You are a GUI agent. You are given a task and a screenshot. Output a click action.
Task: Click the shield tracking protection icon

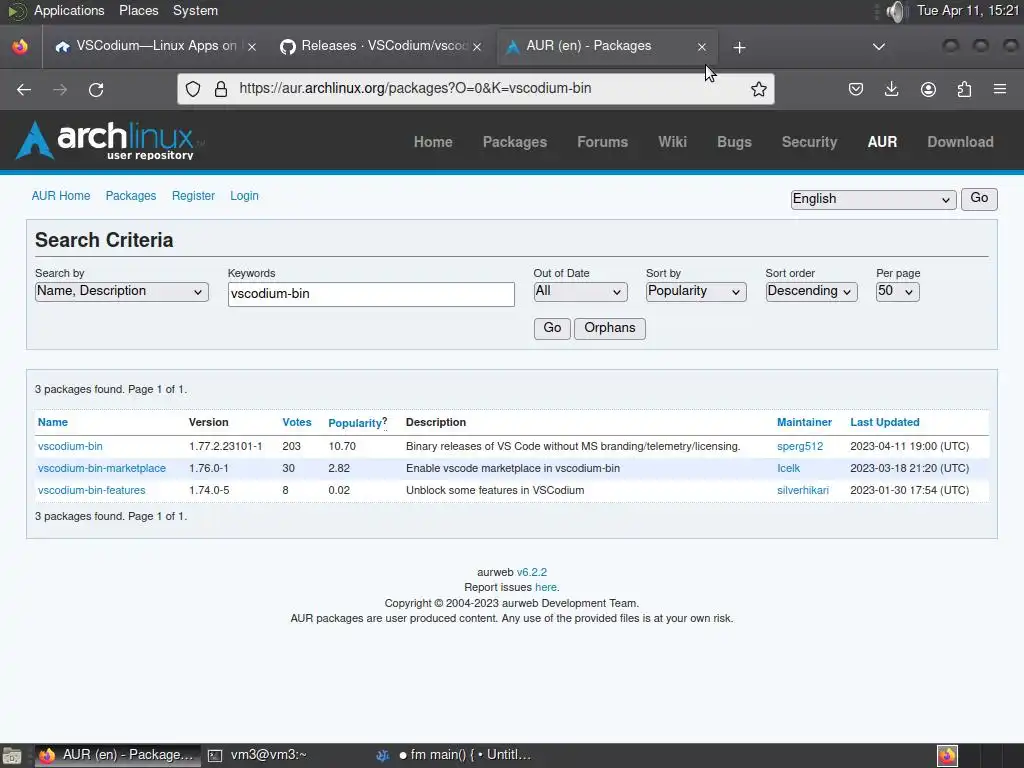pos(193,89)
